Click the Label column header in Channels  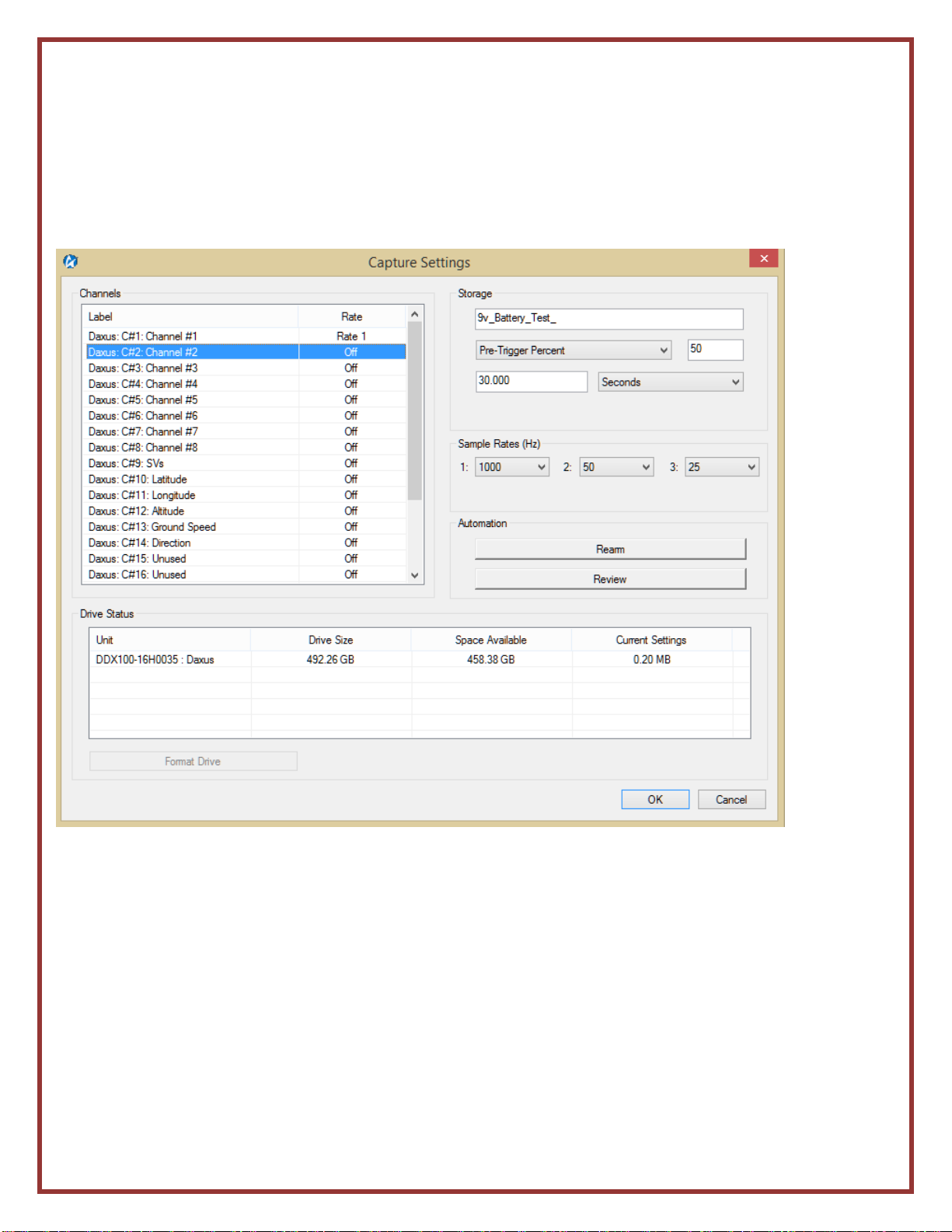pyautogui.click(x=190, y=316)
